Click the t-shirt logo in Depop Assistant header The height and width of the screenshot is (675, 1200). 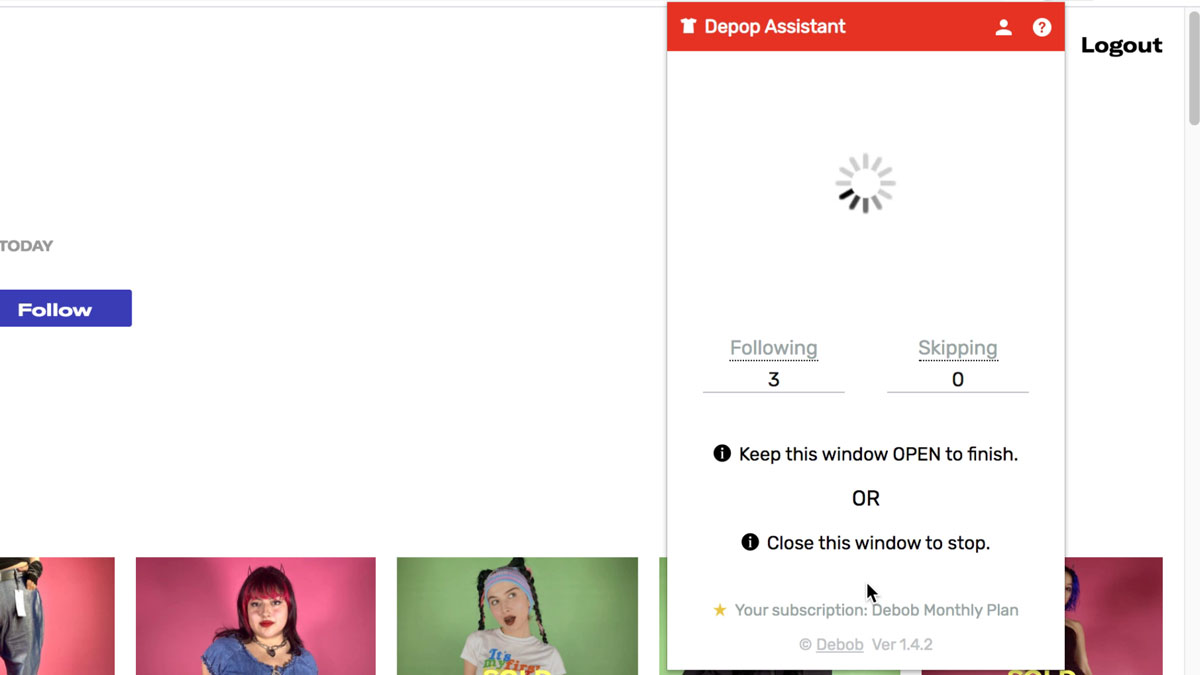[688, 27]
